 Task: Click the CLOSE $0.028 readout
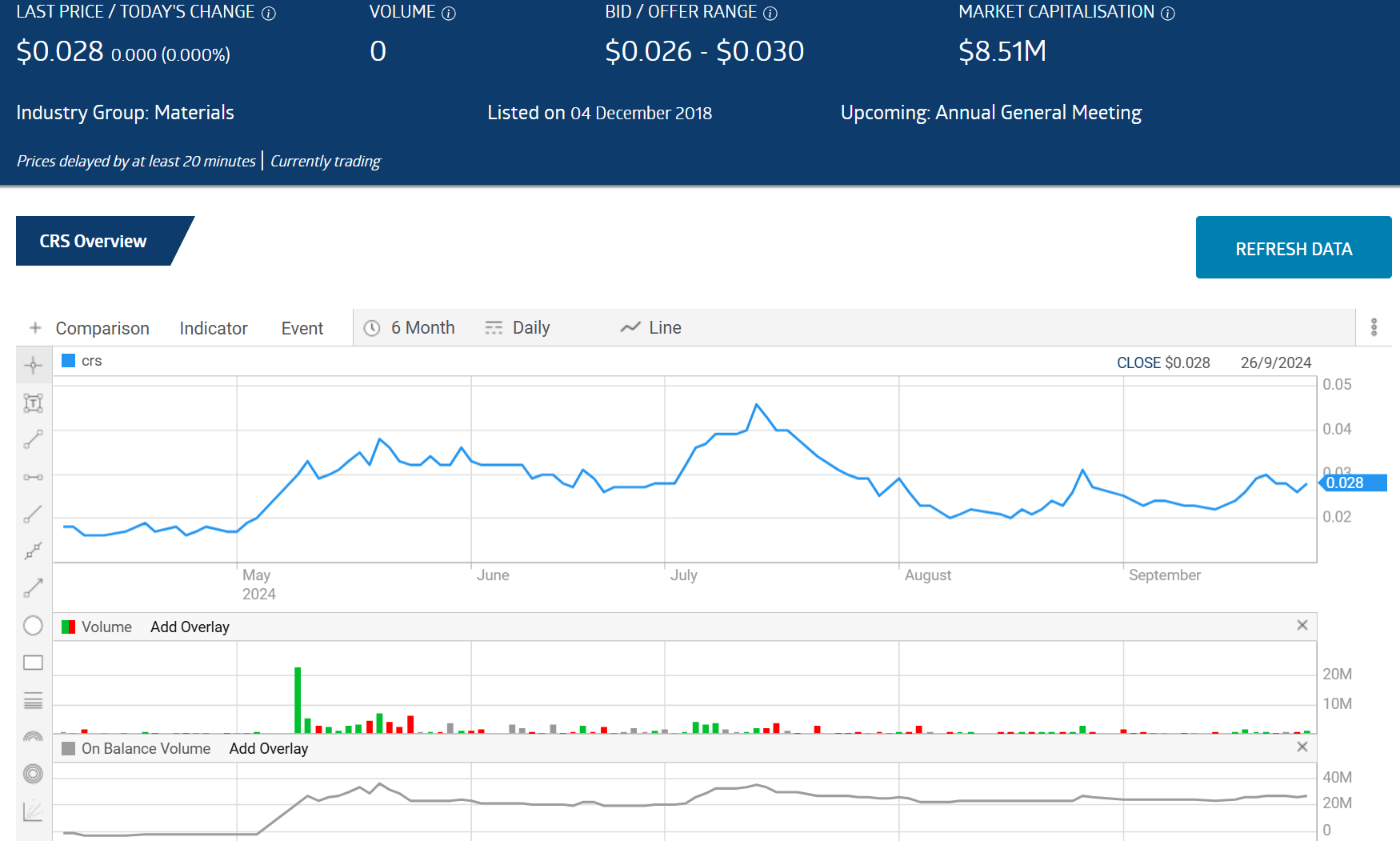pyautogui.click(x=1163, y=362)
